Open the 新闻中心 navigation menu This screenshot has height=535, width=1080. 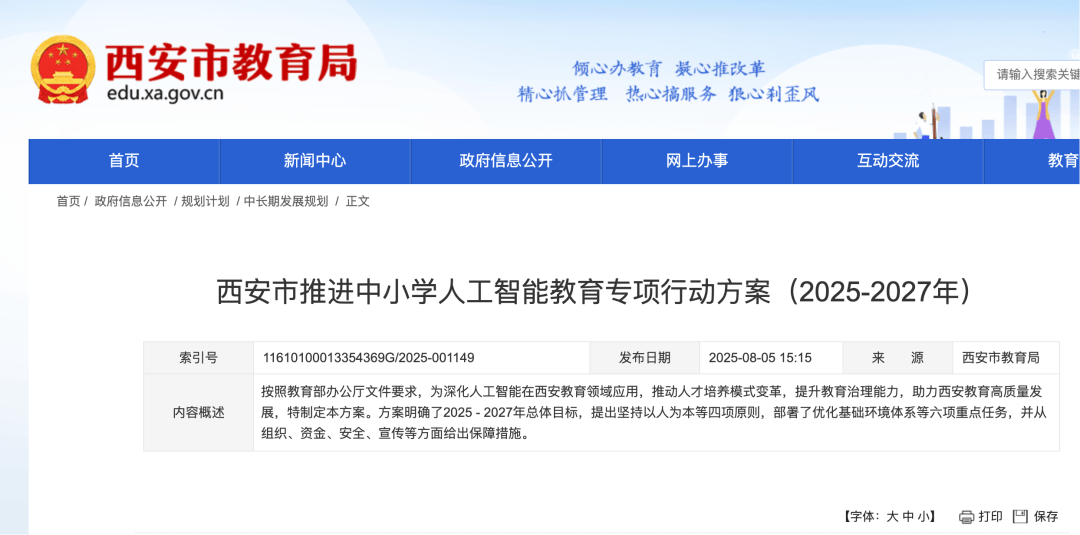[x=315, y=161]
